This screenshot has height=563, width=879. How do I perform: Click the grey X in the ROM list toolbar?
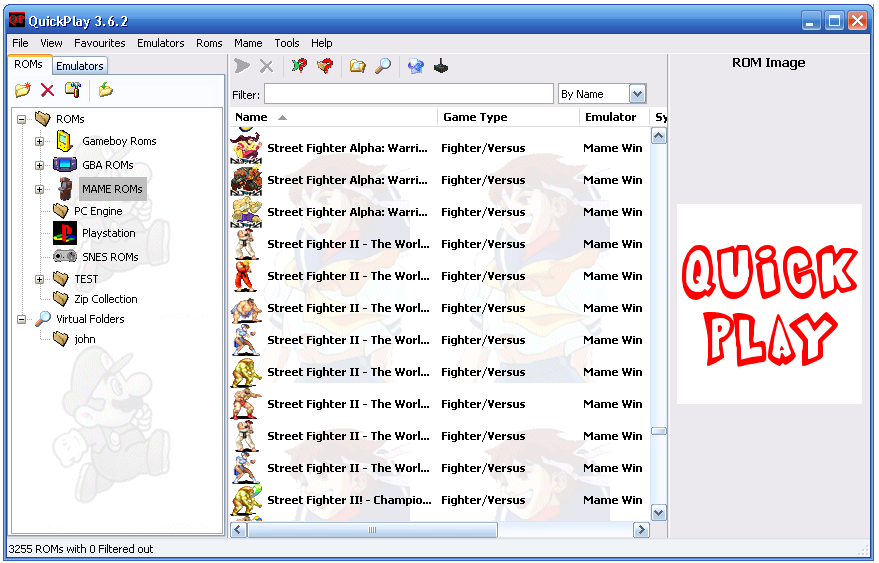(x=266, y=66)
